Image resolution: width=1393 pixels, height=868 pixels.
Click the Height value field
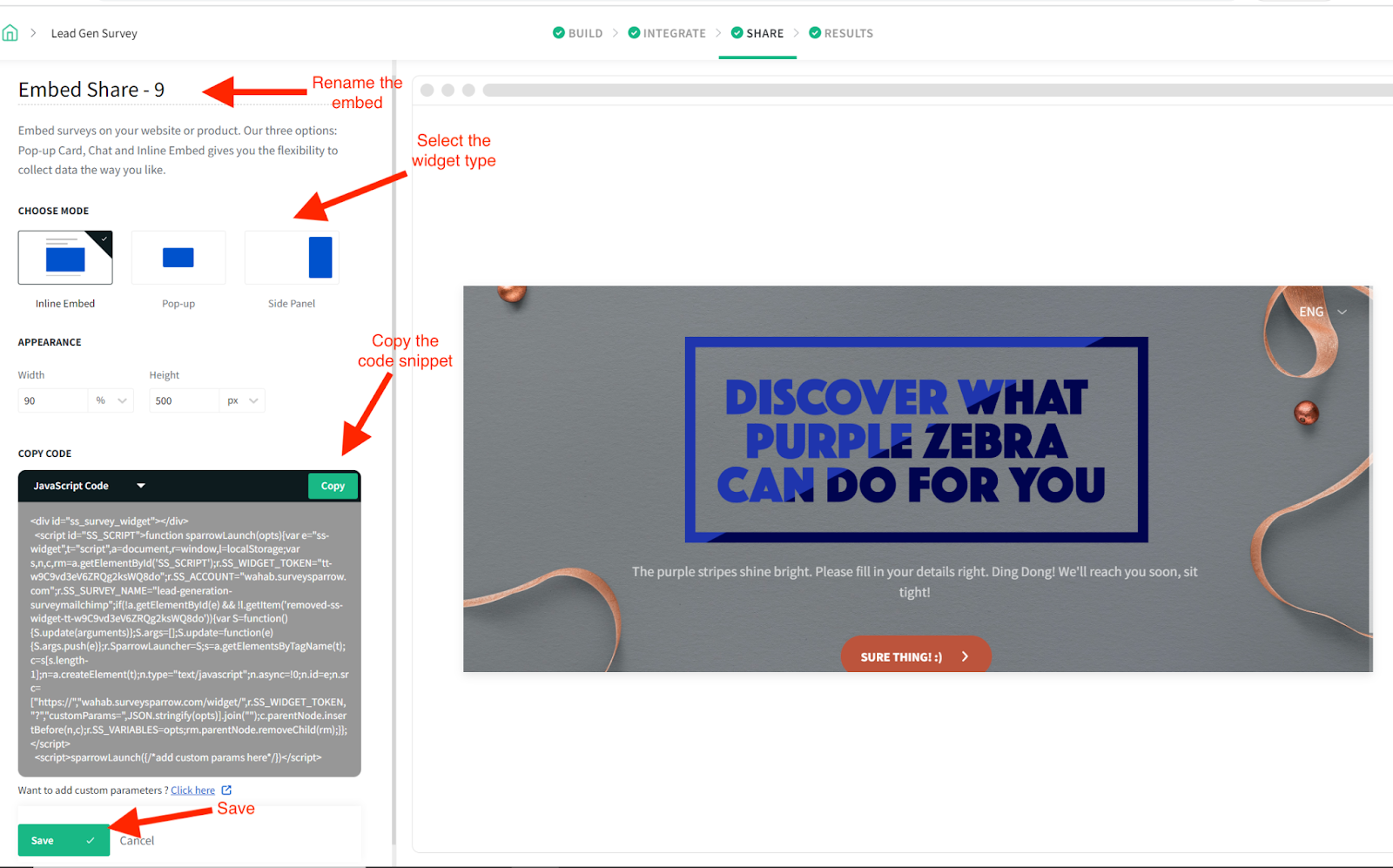(x=184, y=400)
